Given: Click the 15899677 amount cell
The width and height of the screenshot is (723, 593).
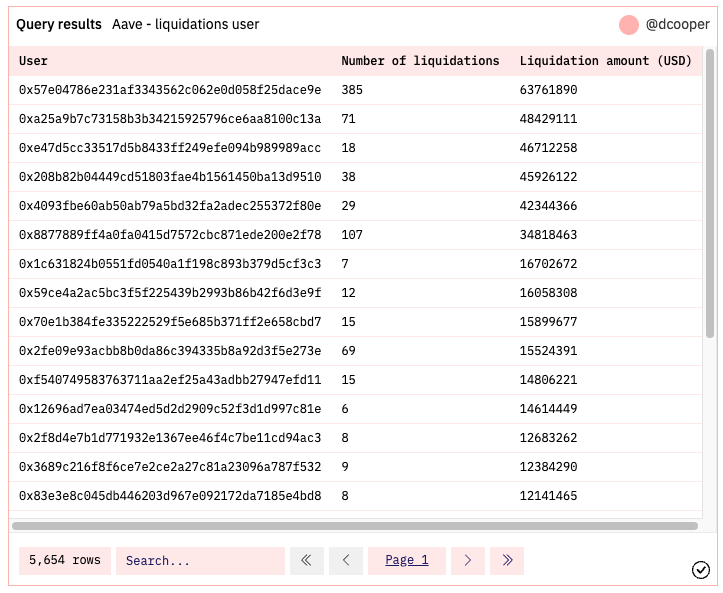Looking at the screenshot, I should click(548, 322).
